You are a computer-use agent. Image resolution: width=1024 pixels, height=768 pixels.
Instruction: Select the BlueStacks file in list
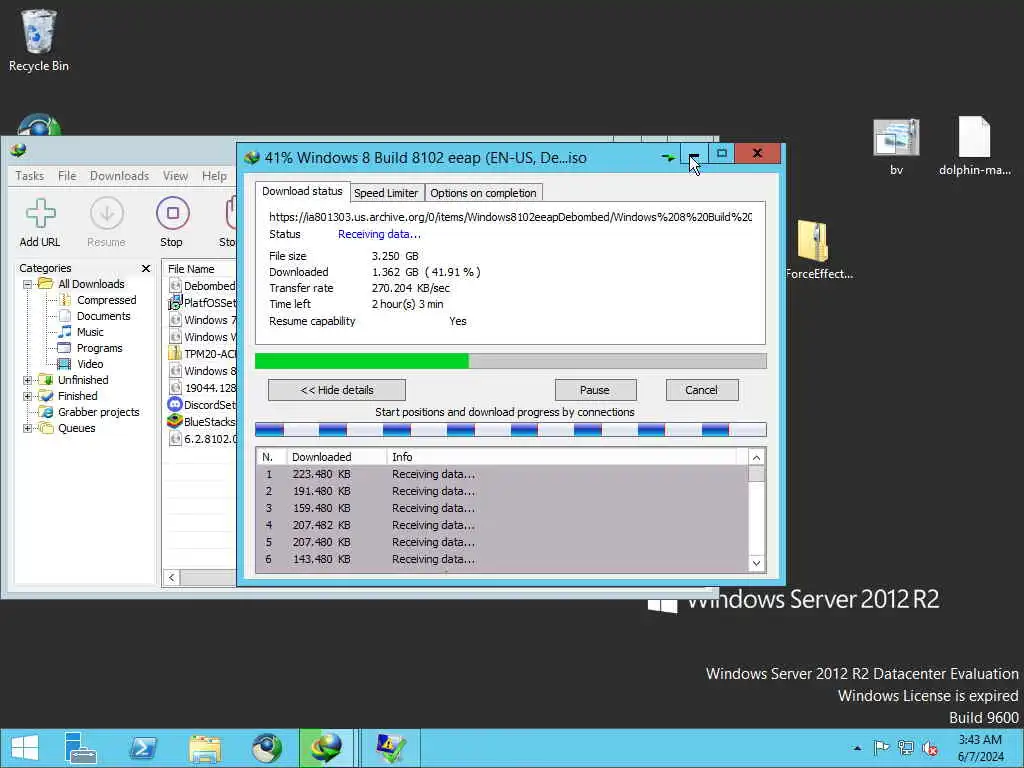(x=202, y=422)
